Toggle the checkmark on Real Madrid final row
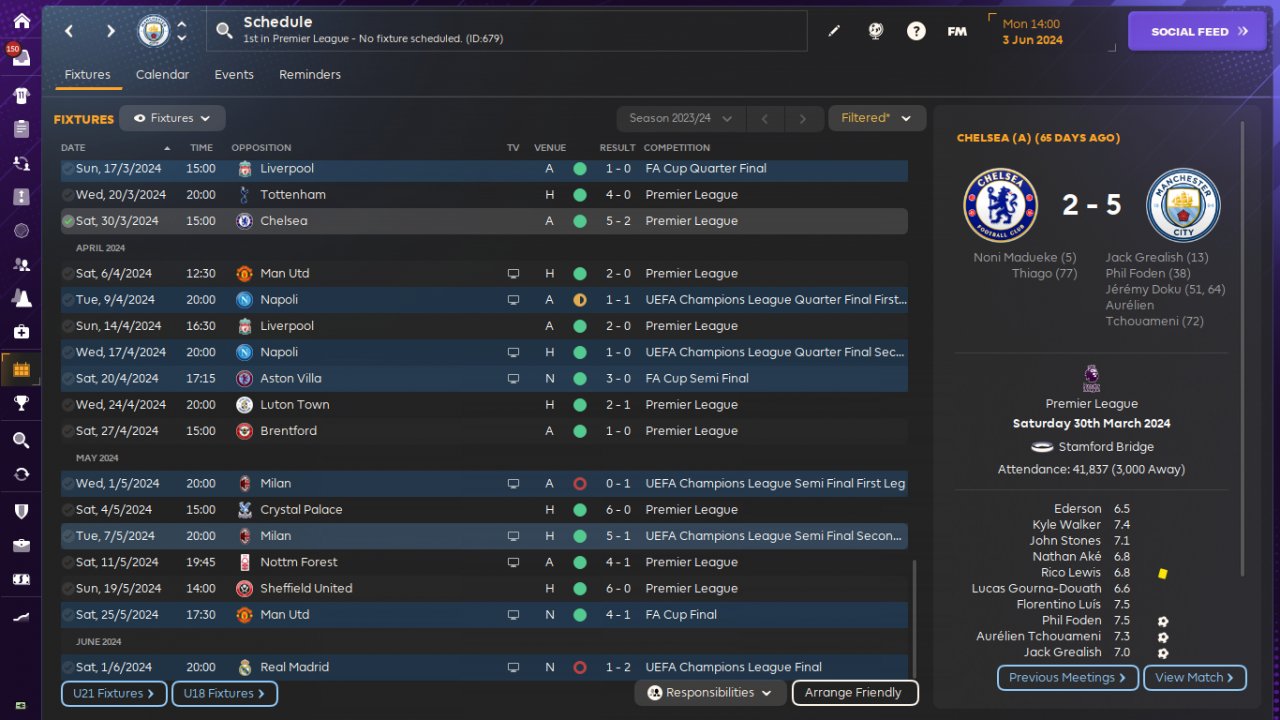Viewport: 1280px width, 720px height. [68, 667]
